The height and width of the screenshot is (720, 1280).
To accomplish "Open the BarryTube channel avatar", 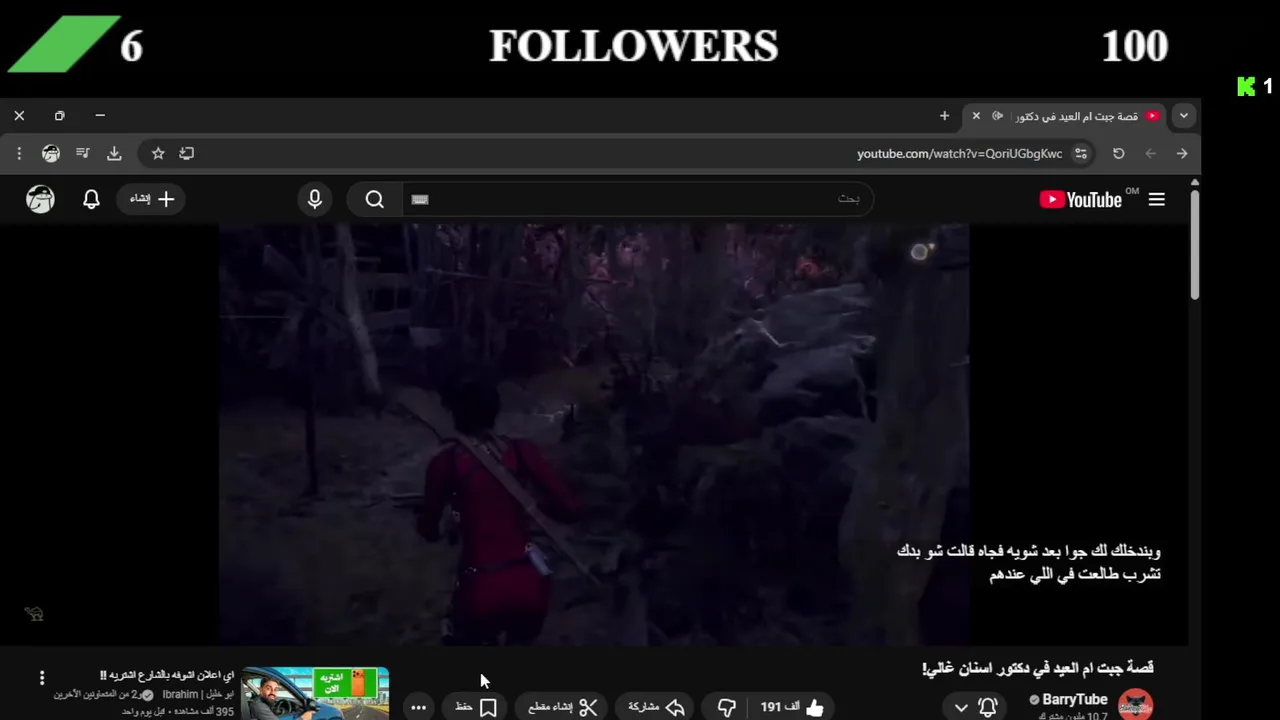I will click(1135, 705).
